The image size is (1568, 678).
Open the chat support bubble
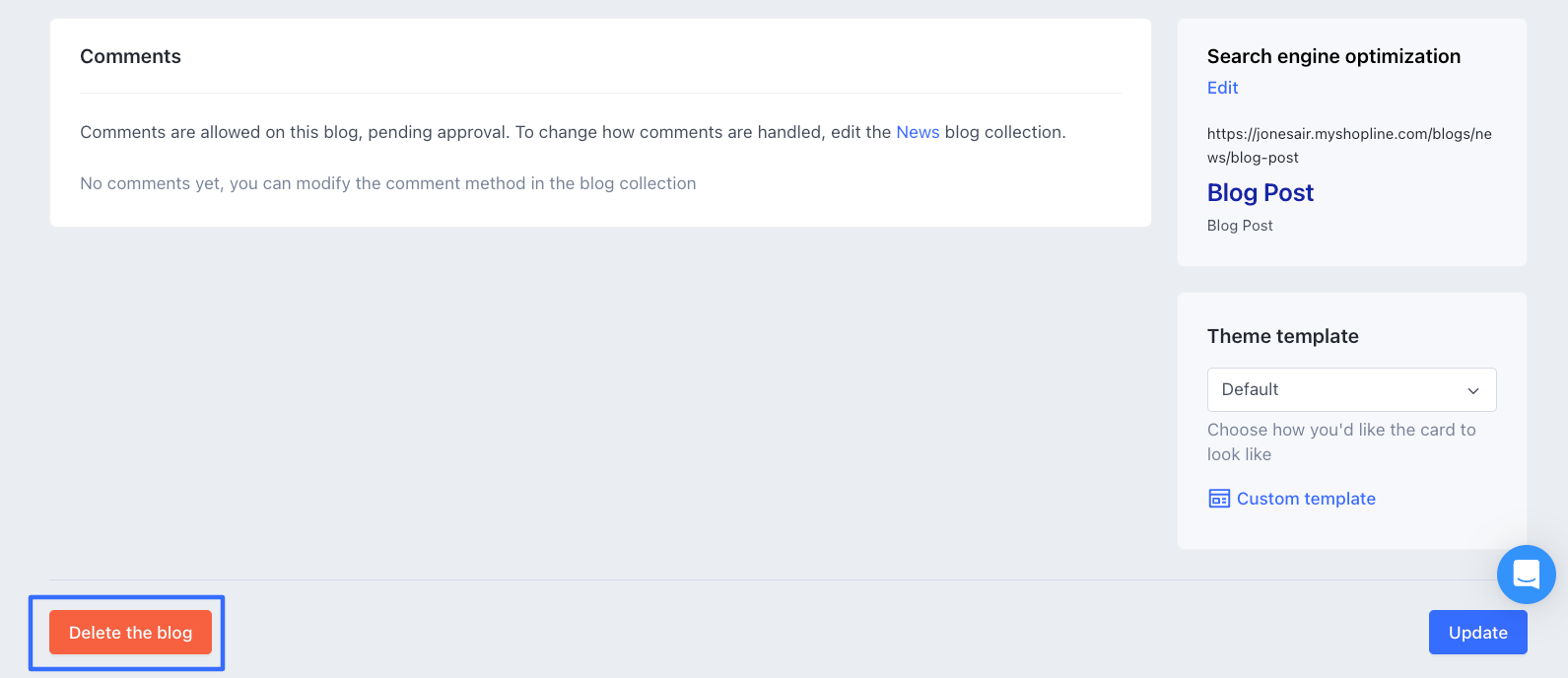1526,574
